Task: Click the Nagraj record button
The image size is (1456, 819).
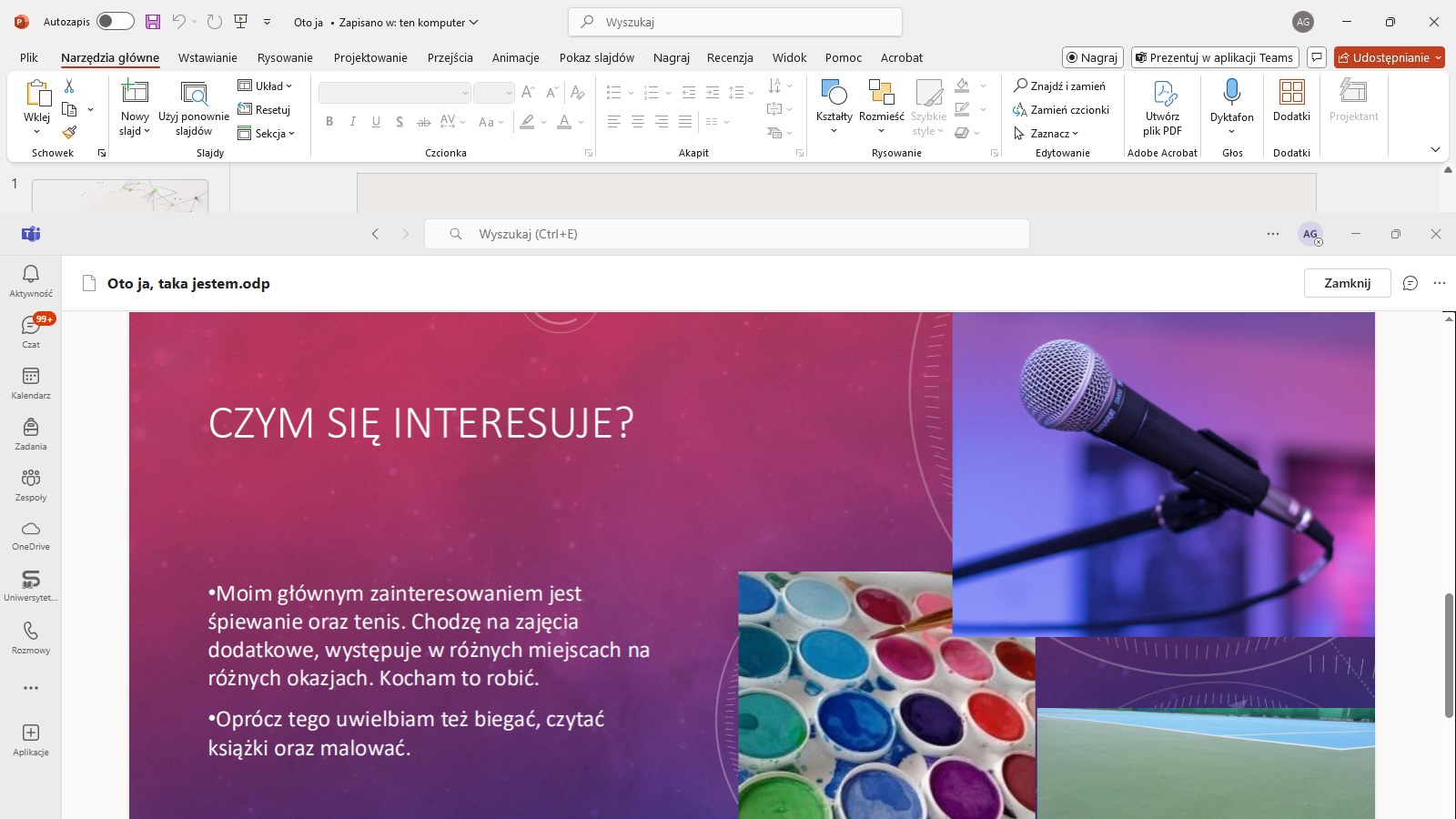Action: click(x=1092, y=57)
